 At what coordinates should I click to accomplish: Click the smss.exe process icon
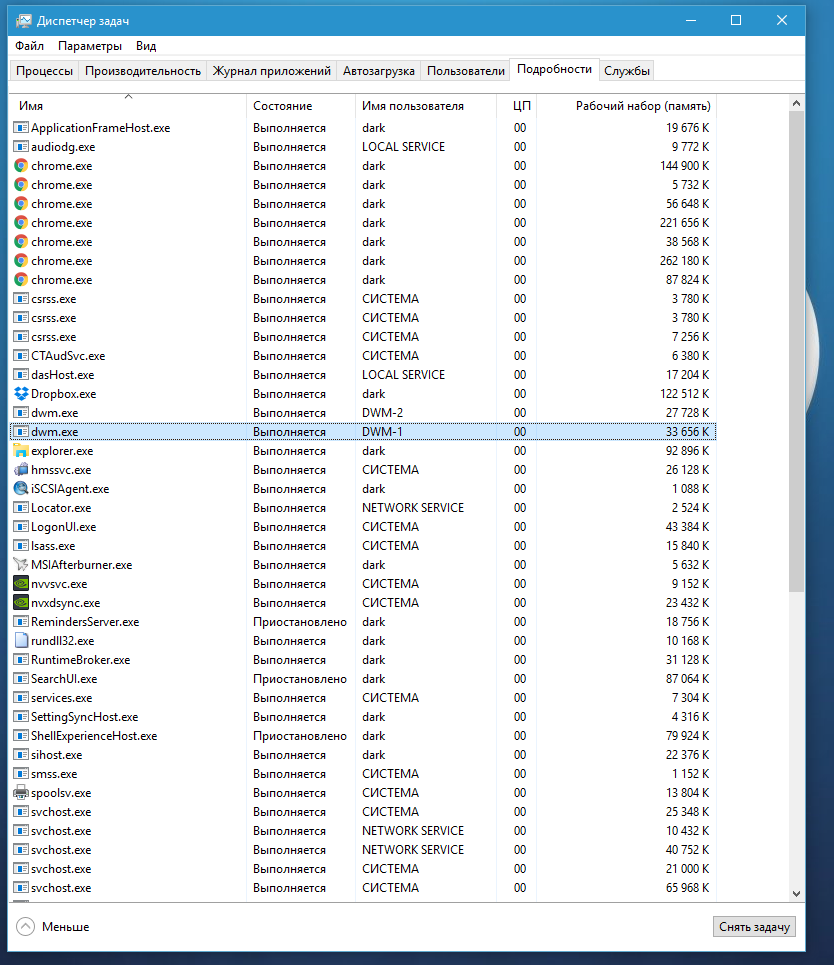pyautogui.click(x=21, y=774)
